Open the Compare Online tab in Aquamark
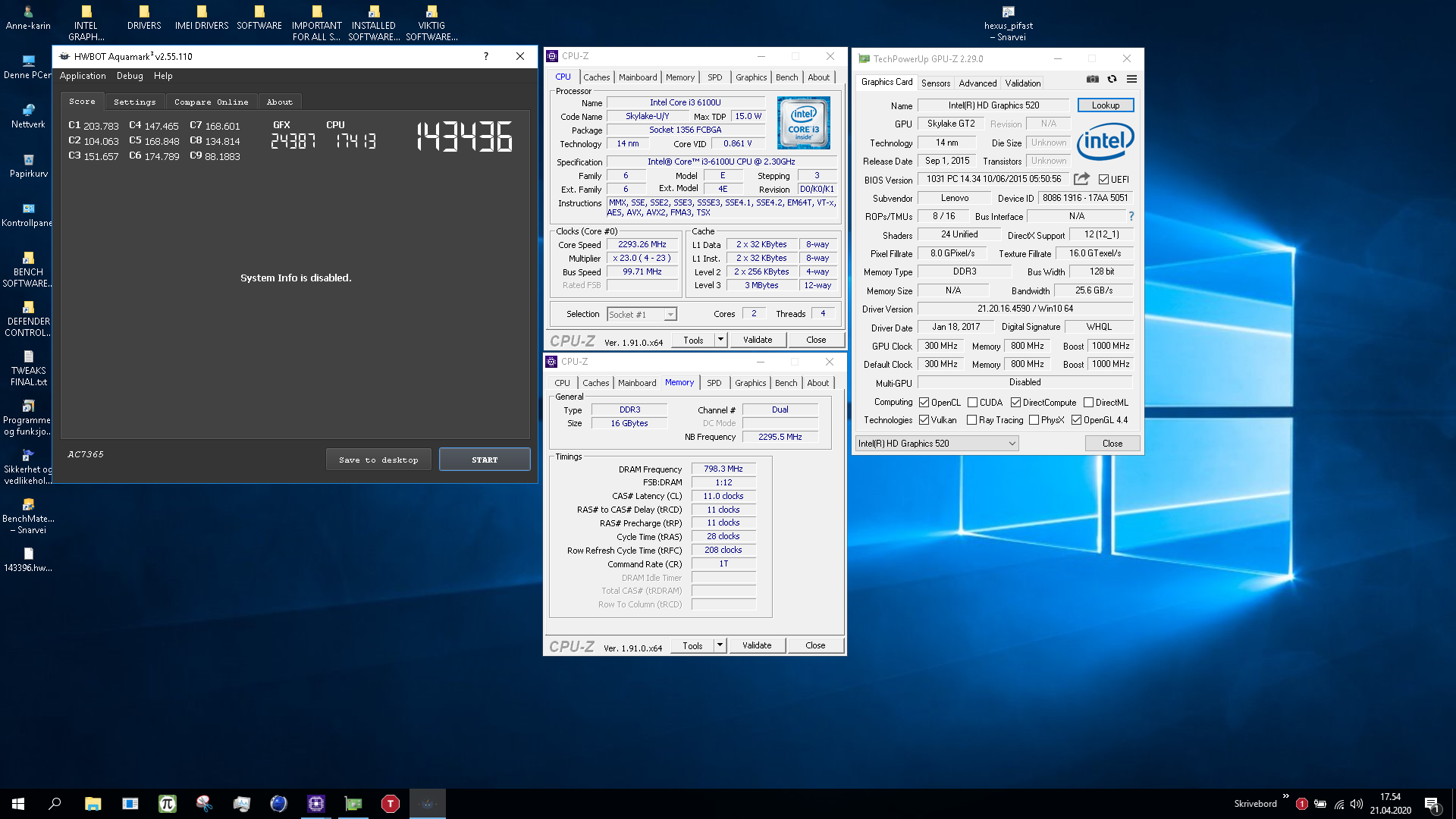1456x819 pixels. tap(211, 102)
